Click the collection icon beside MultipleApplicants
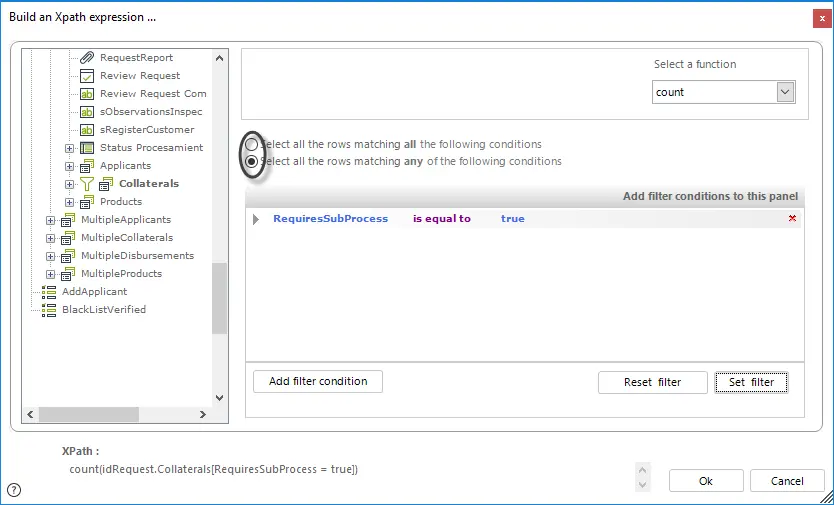 68,220
